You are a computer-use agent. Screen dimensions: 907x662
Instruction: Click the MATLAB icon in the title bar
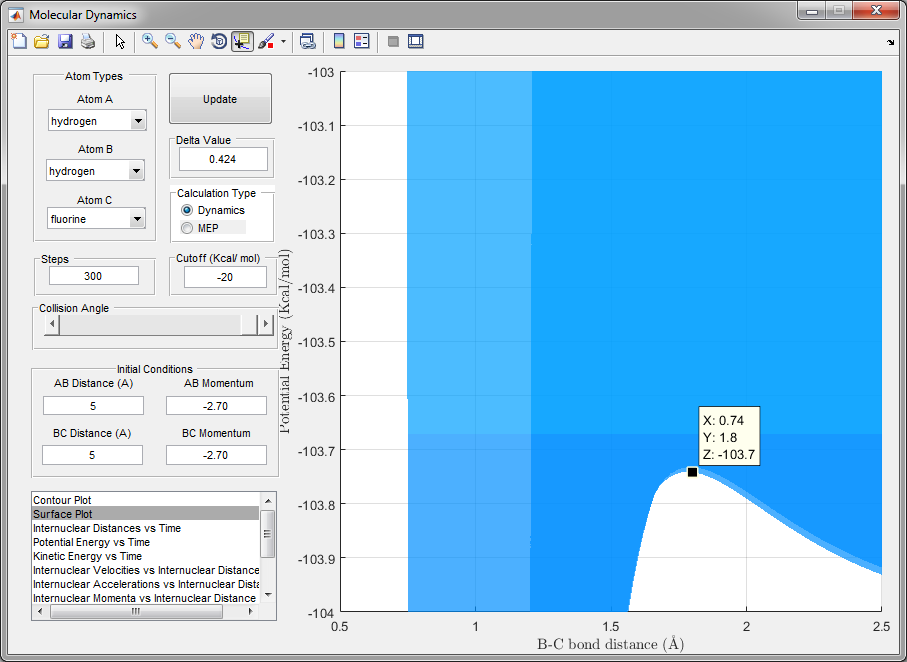pos(16,14)
